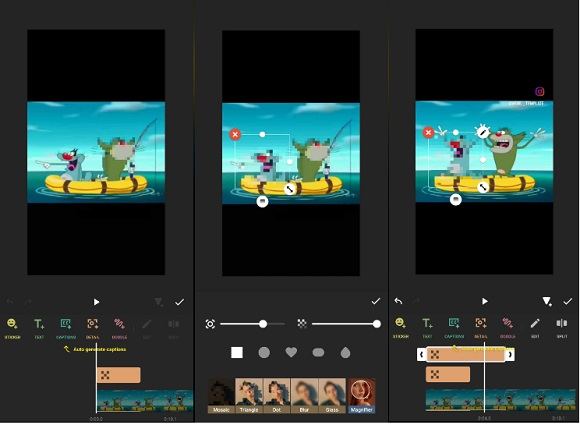Tap orange focus-frame tool in left screen
The image size is (580, 425).
pos(92,328)
